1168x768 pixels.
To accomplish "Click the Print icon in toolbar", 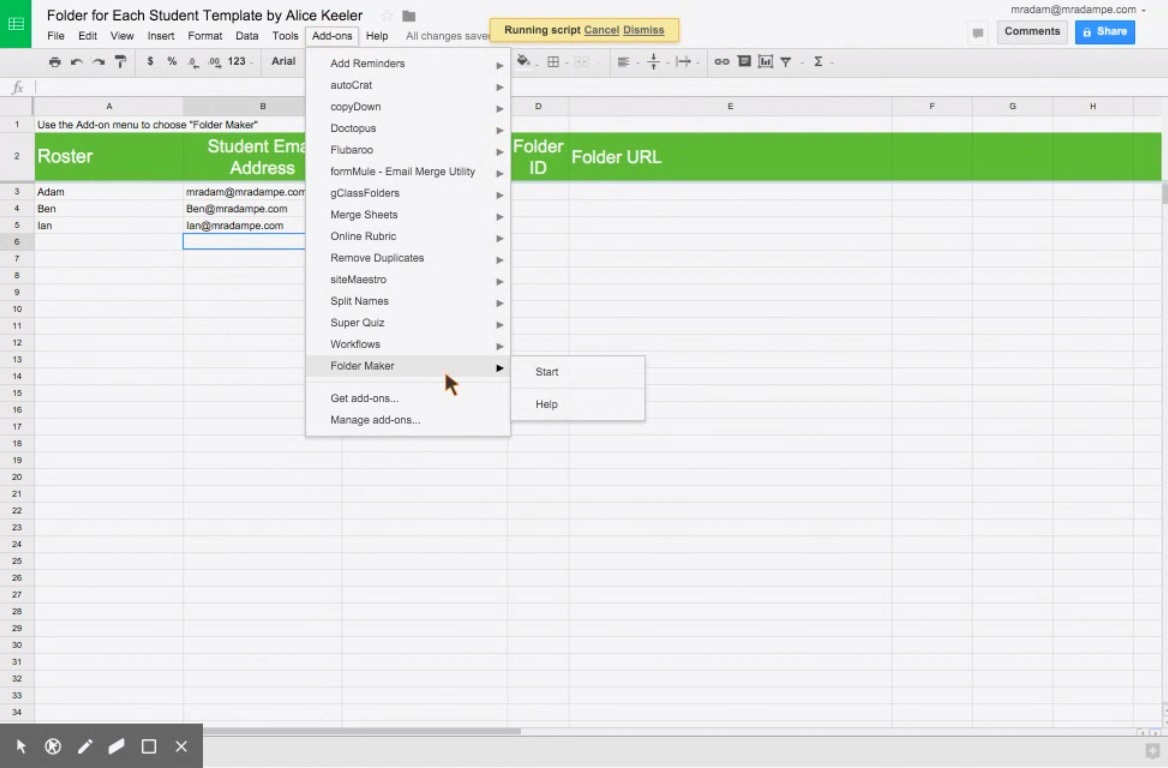I will [54, 62].
